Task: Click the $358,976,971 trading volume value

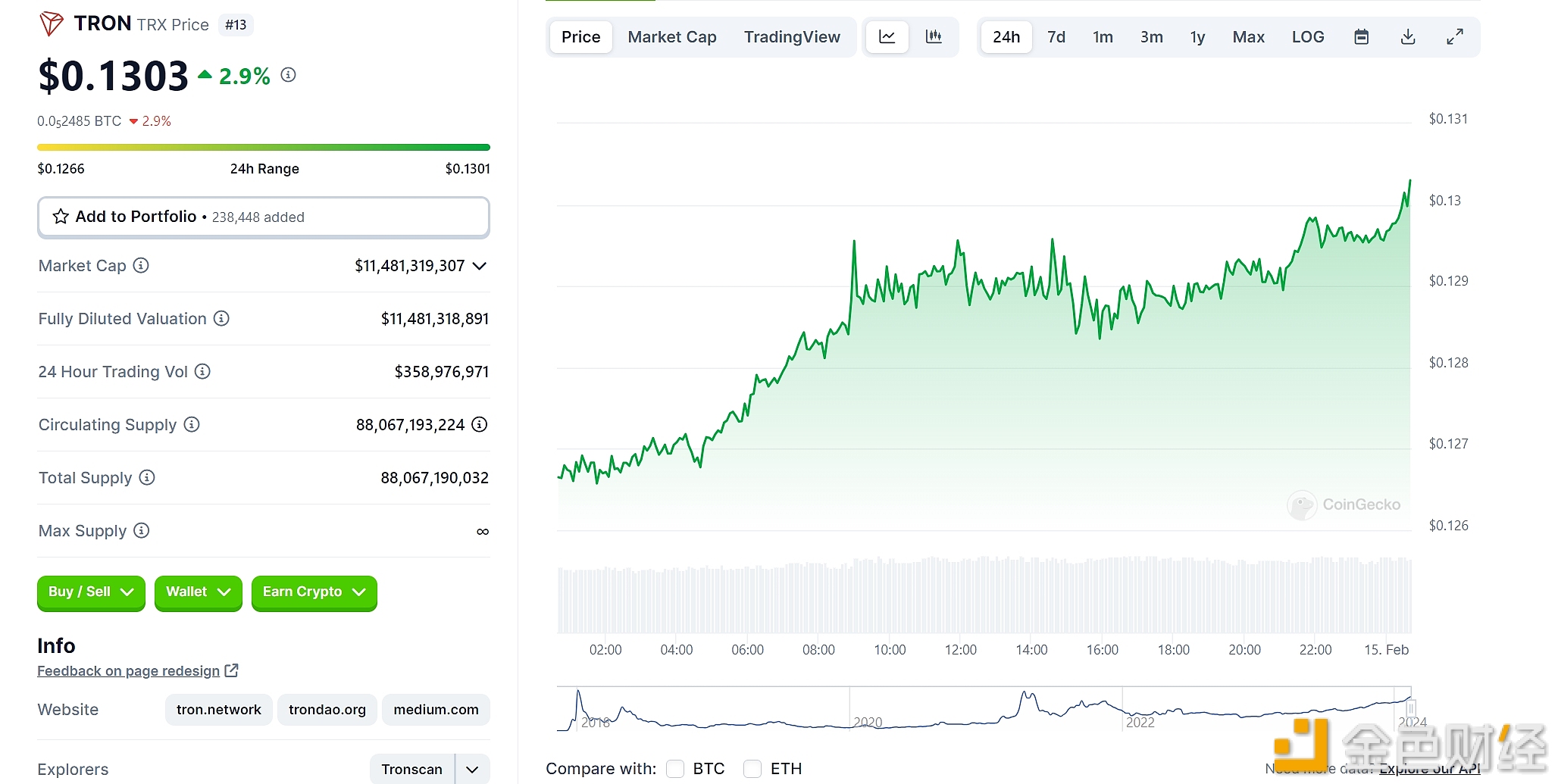Action: click(x=442, y=372)
